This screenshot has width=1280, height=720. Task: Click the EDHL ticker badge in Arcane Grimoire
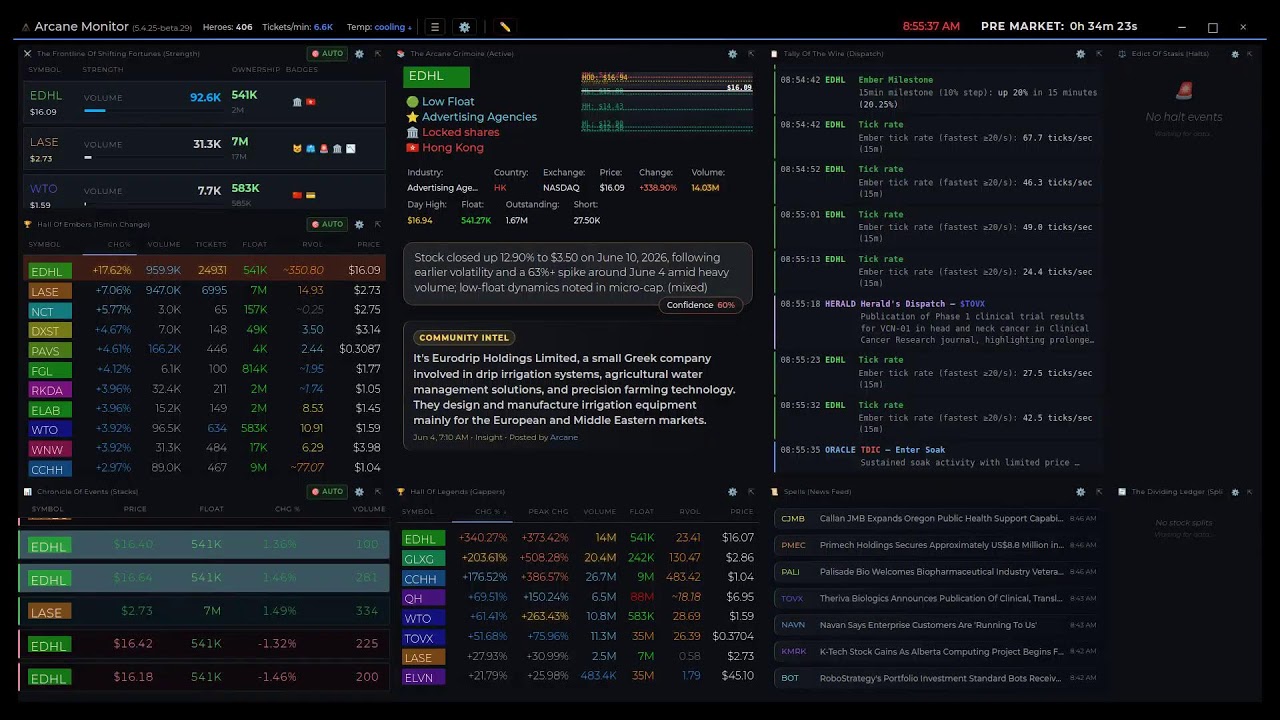(436, 76)
